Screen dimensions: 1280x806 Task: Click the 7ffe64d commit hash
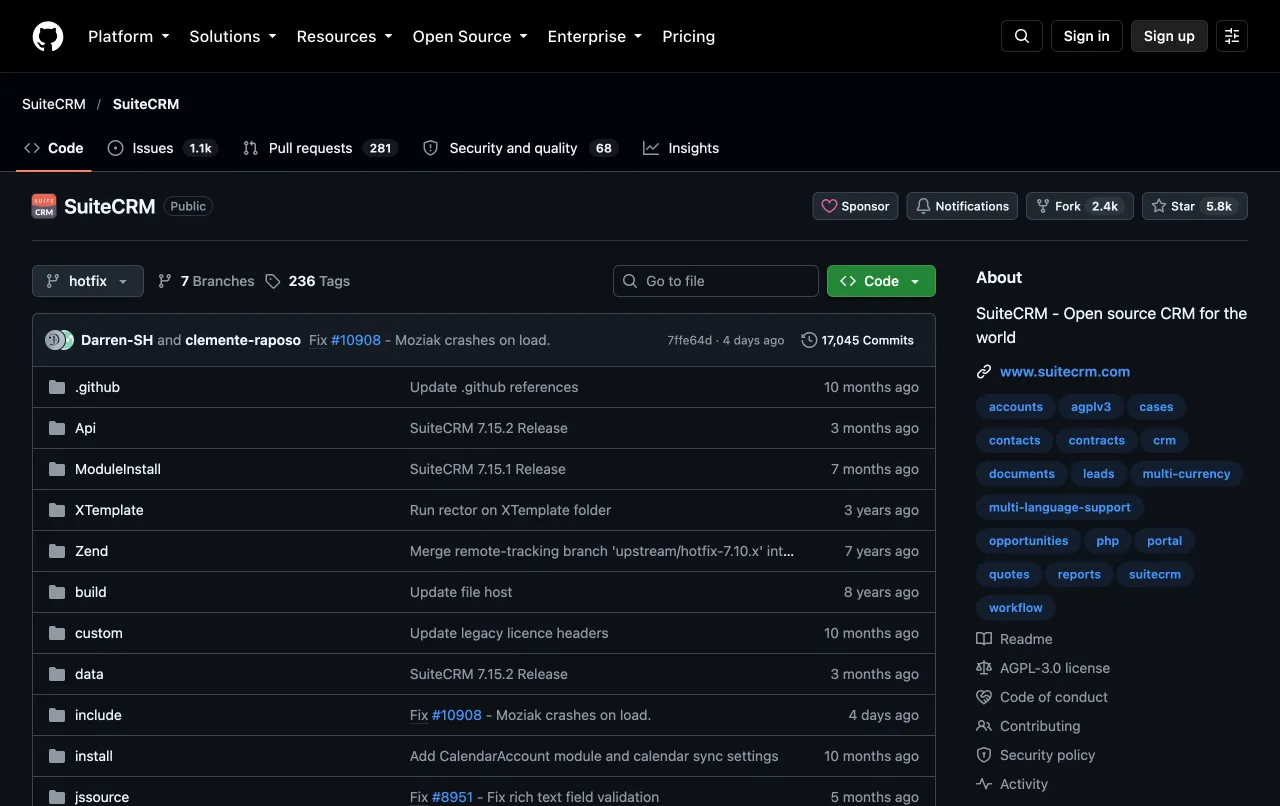[690, 340]
